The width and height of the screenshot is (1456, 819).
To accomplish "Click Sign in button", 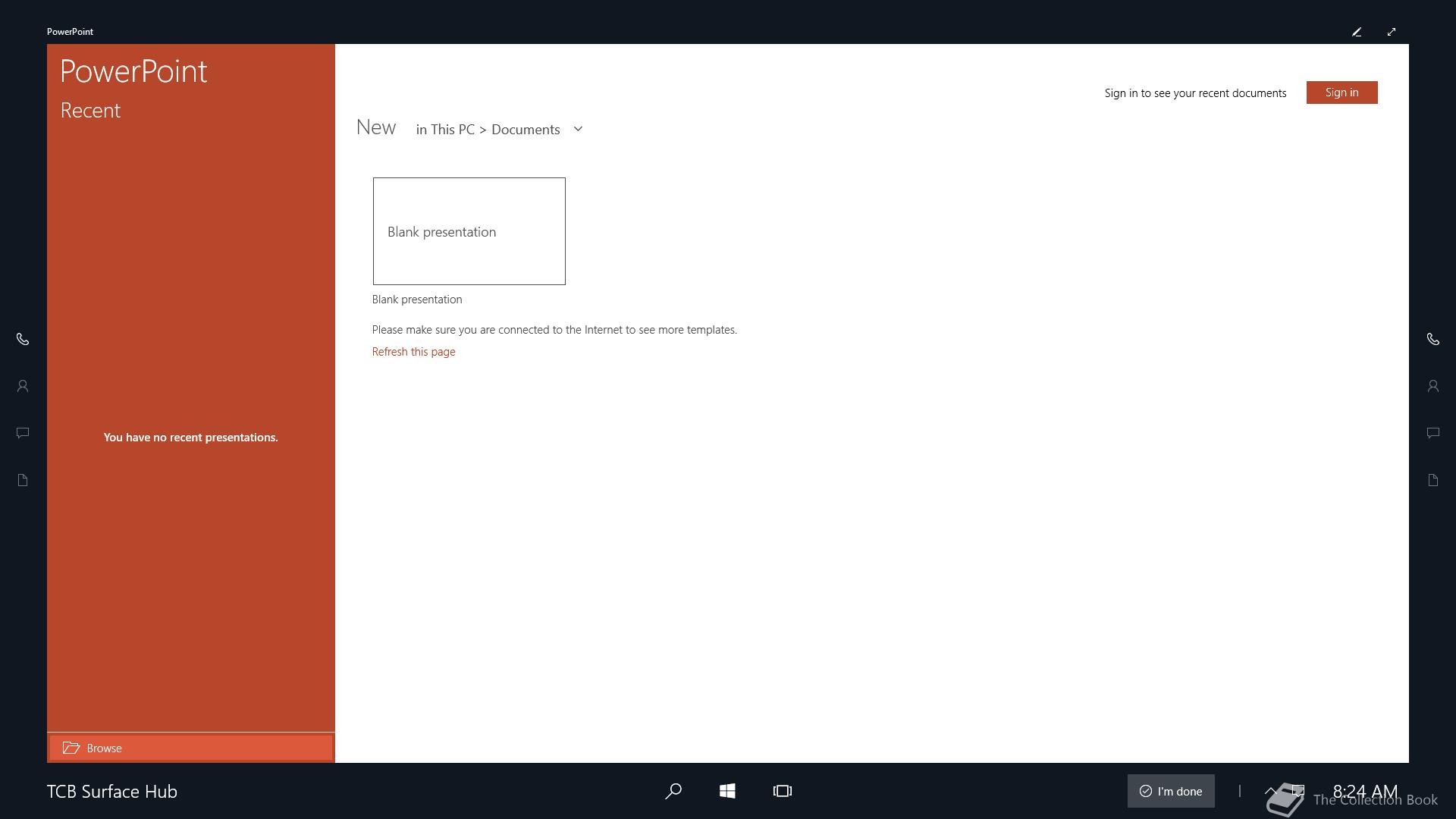I will pyautogui.click(x=1341, y=93).
